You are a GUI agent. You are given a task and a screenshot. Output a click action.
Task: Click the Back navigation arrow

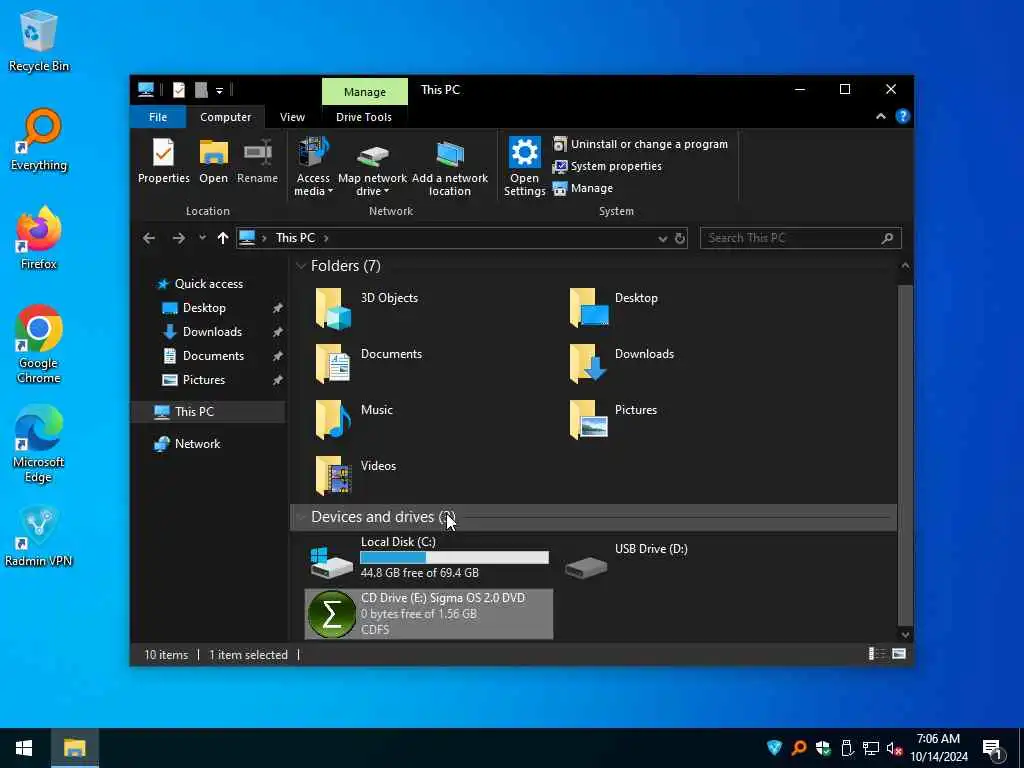point(149,238)
